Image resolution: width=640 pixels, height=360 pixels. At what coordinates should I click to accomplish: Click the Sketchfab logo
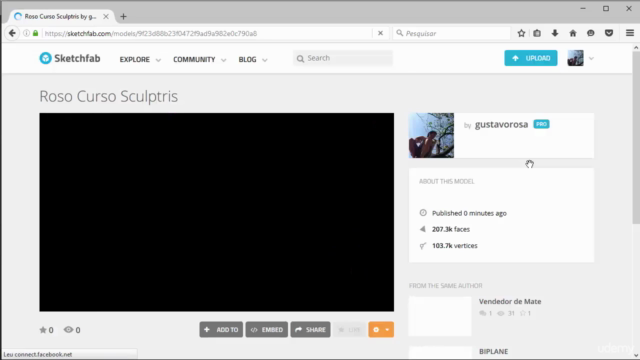click(70, 58)
